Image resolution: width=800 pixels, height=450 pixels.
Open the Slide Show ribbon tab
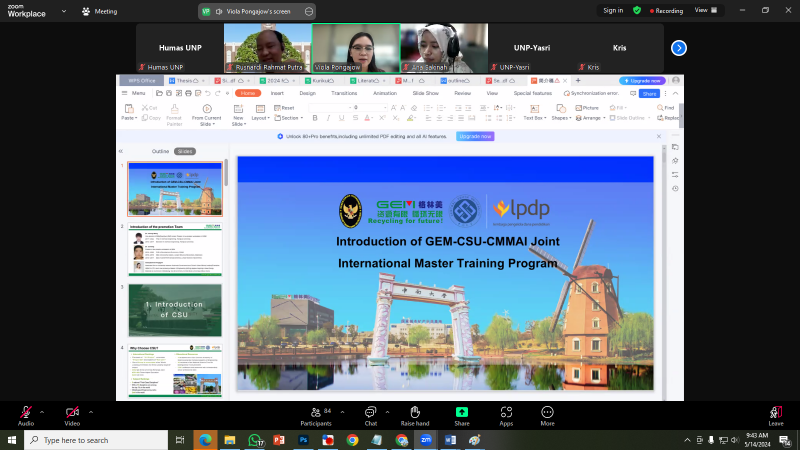click(x=426, y=93)
